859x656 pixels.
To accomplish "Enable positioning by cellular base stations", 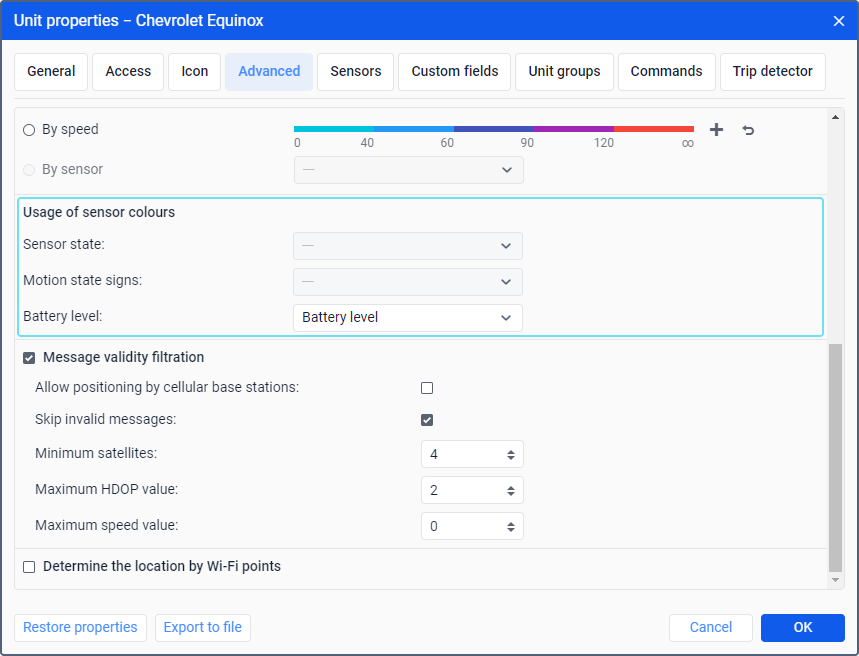I will click(x=427, y=388).
